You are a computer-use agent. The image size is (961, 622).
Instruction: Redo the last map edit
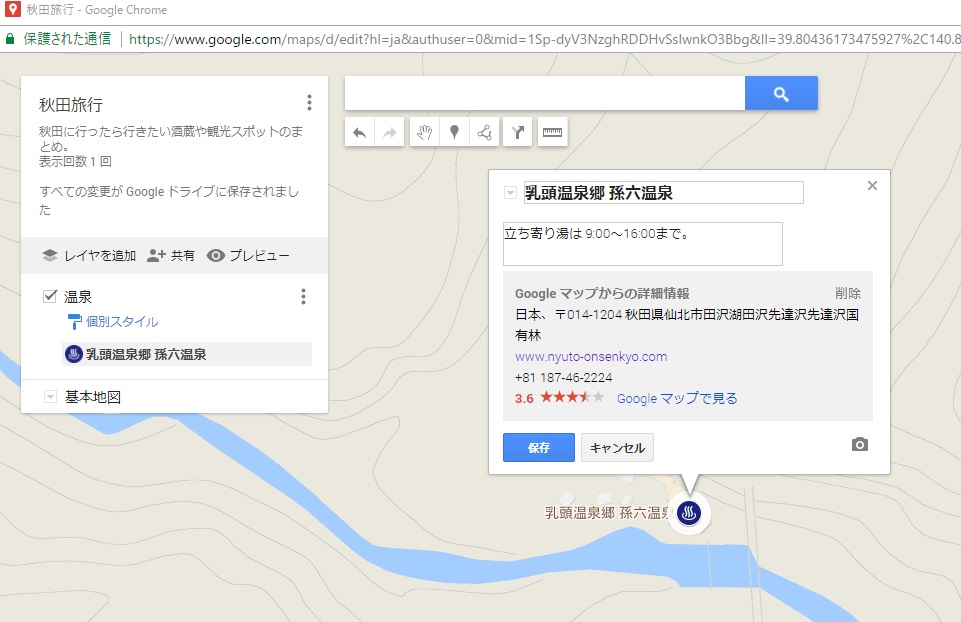[390, 132]
